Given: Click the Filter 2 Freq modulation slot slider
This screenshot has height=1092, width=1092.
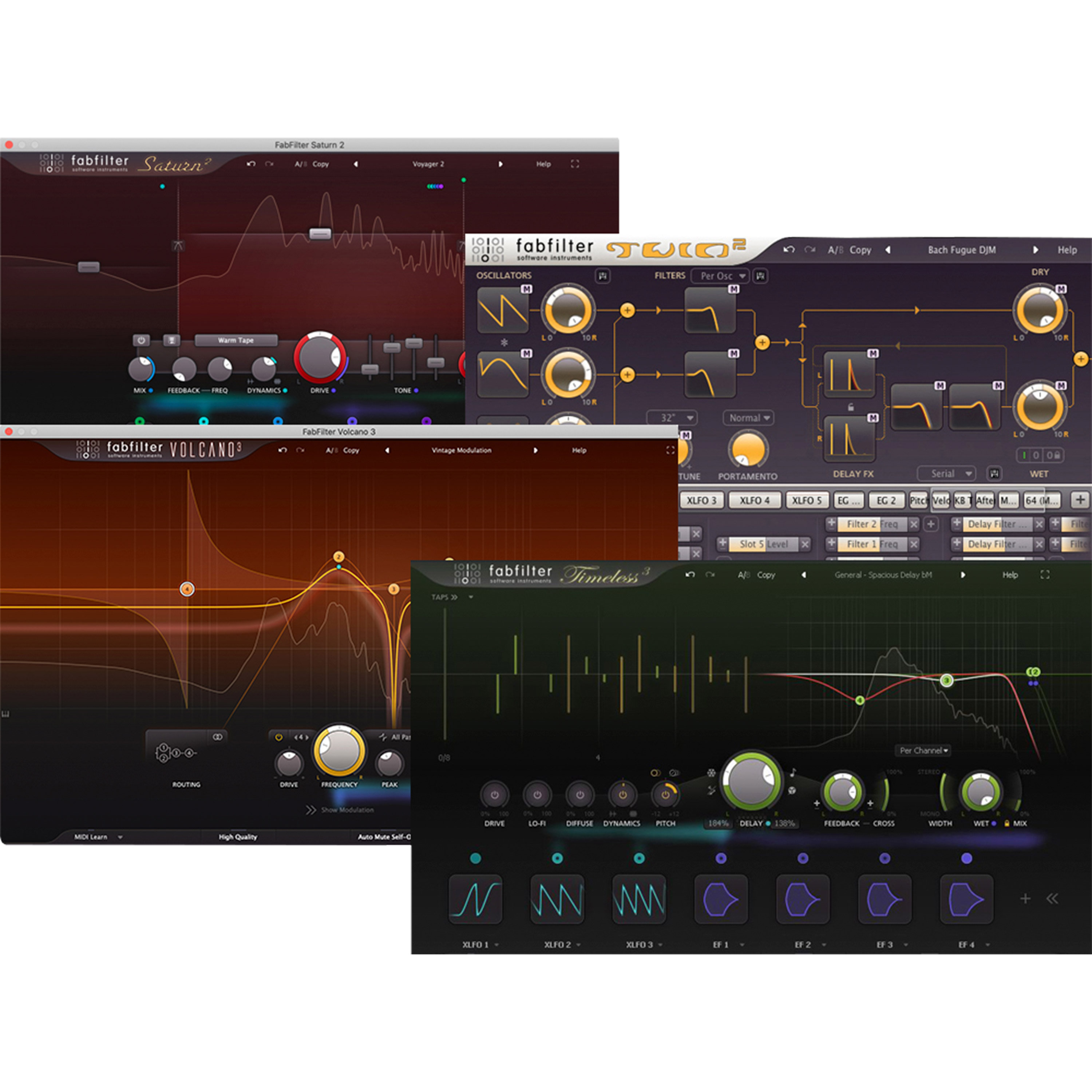Looking at the screenshot, I should click(872, 524).
